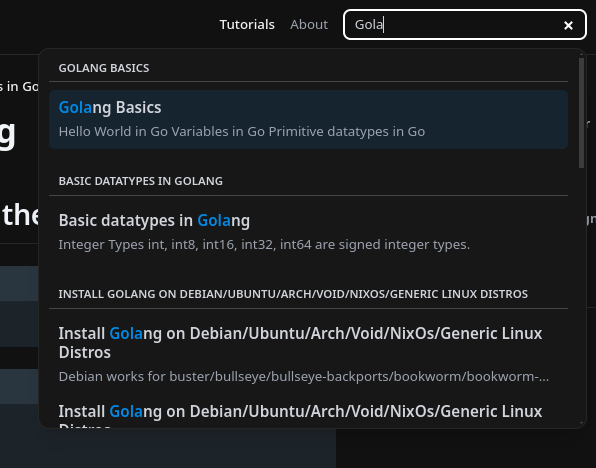This screenshot has height=468, width=596.
Task: Select 'INSTALL GOLANG ON DEBIAN/UBUNTU' section heading
Action: pos(293,294)
